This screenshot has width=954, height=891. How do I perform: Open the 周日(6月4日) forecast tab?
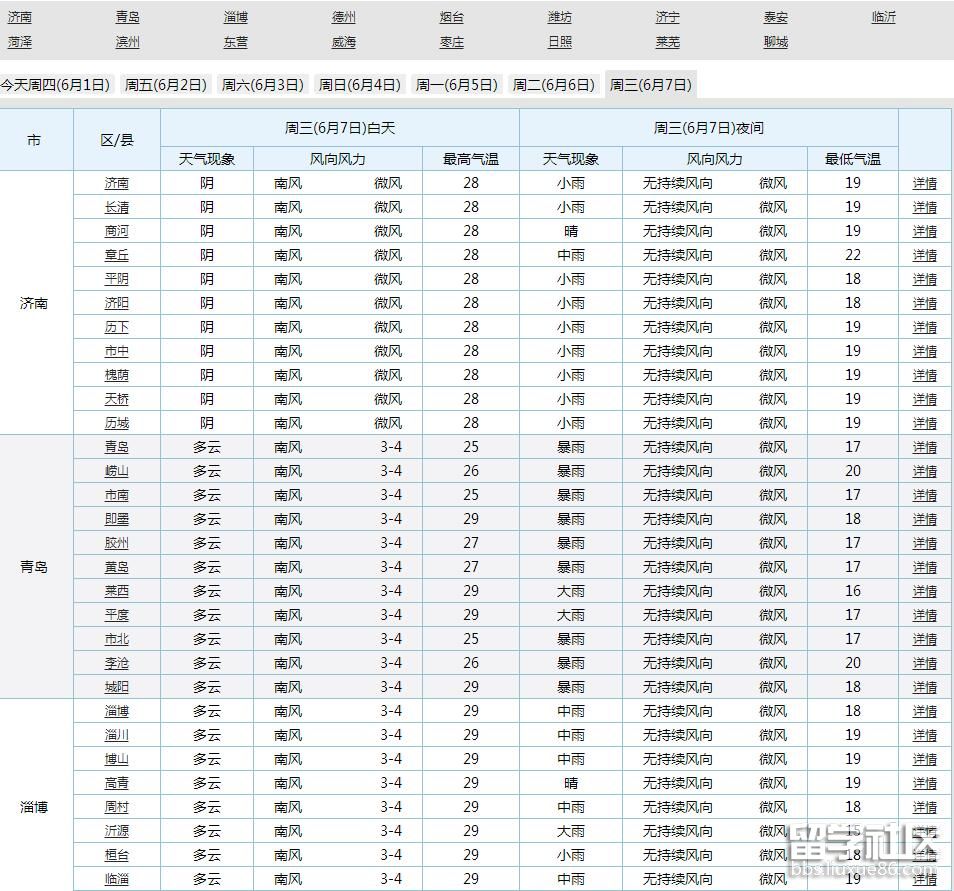[360, 85]
